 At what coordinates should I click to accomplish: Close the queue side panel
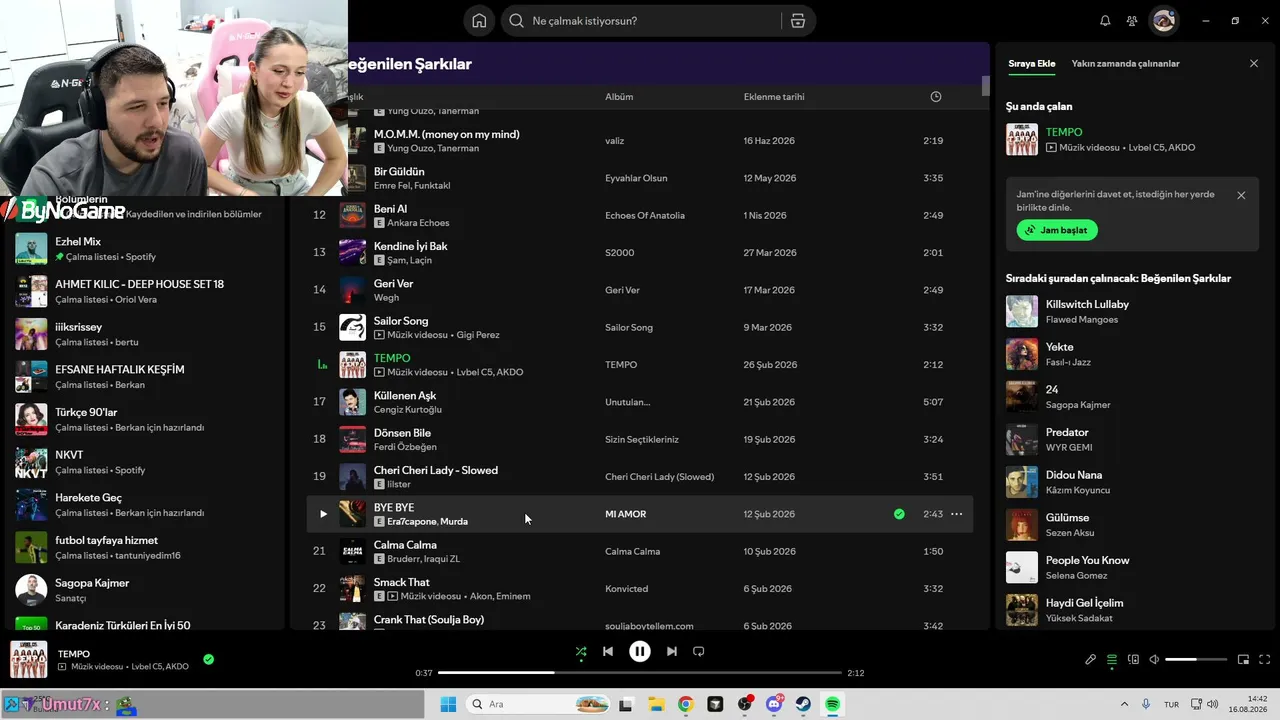click(1254, 64)
